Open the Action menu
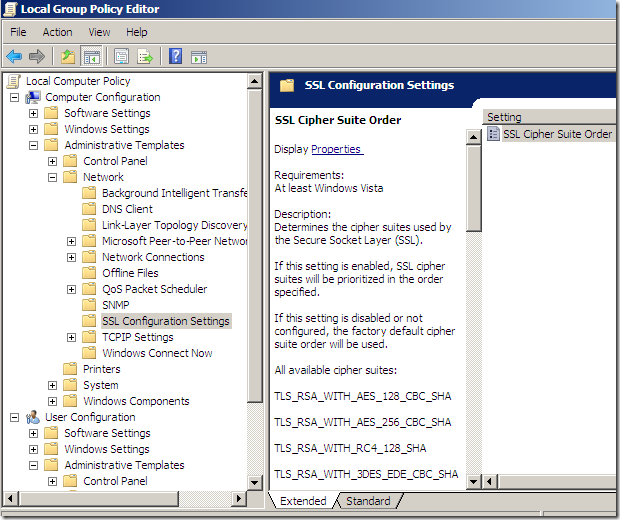 57,32
